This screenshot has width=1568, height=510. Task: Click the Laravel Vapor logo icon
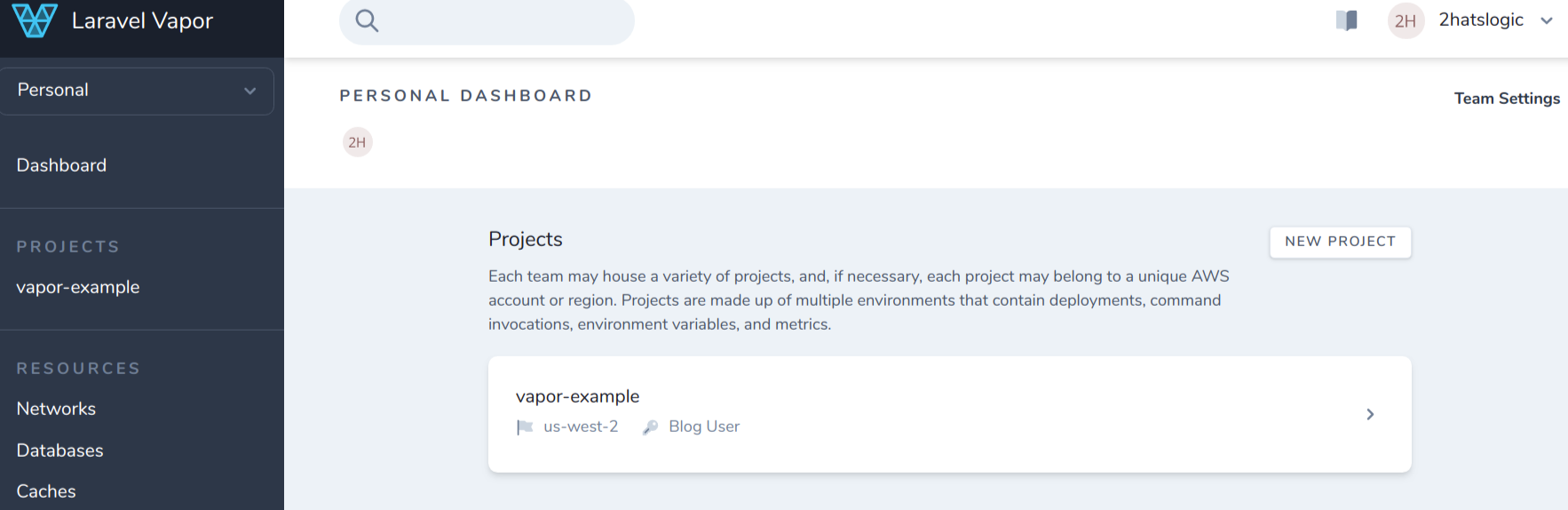tap(35, 20)
